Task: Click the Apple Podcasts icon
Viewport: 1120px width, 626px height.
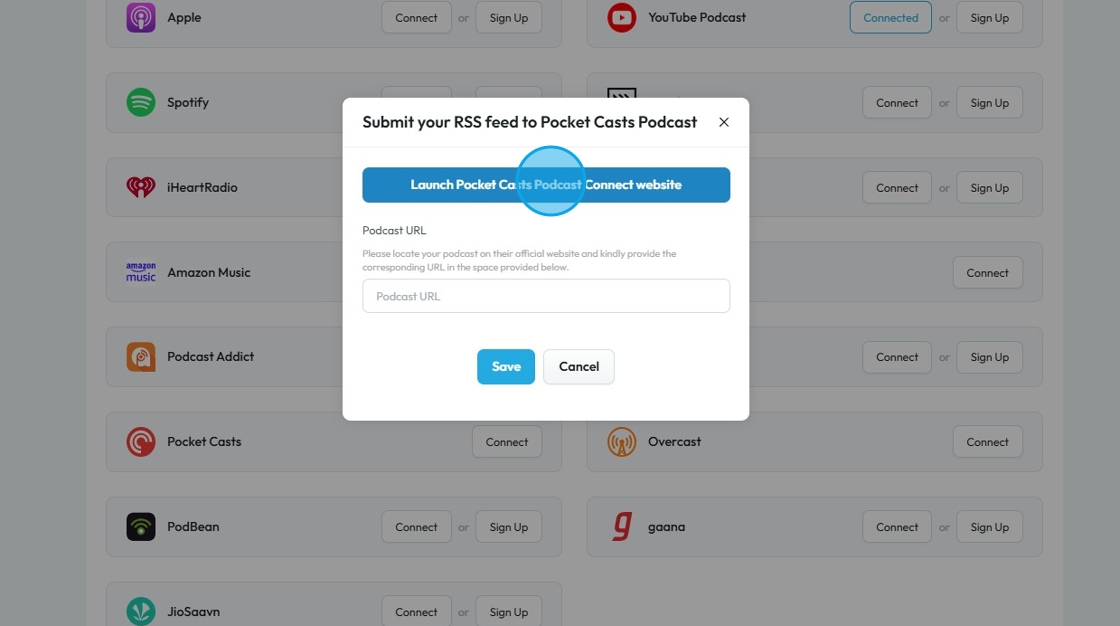Action: point(141,18)
